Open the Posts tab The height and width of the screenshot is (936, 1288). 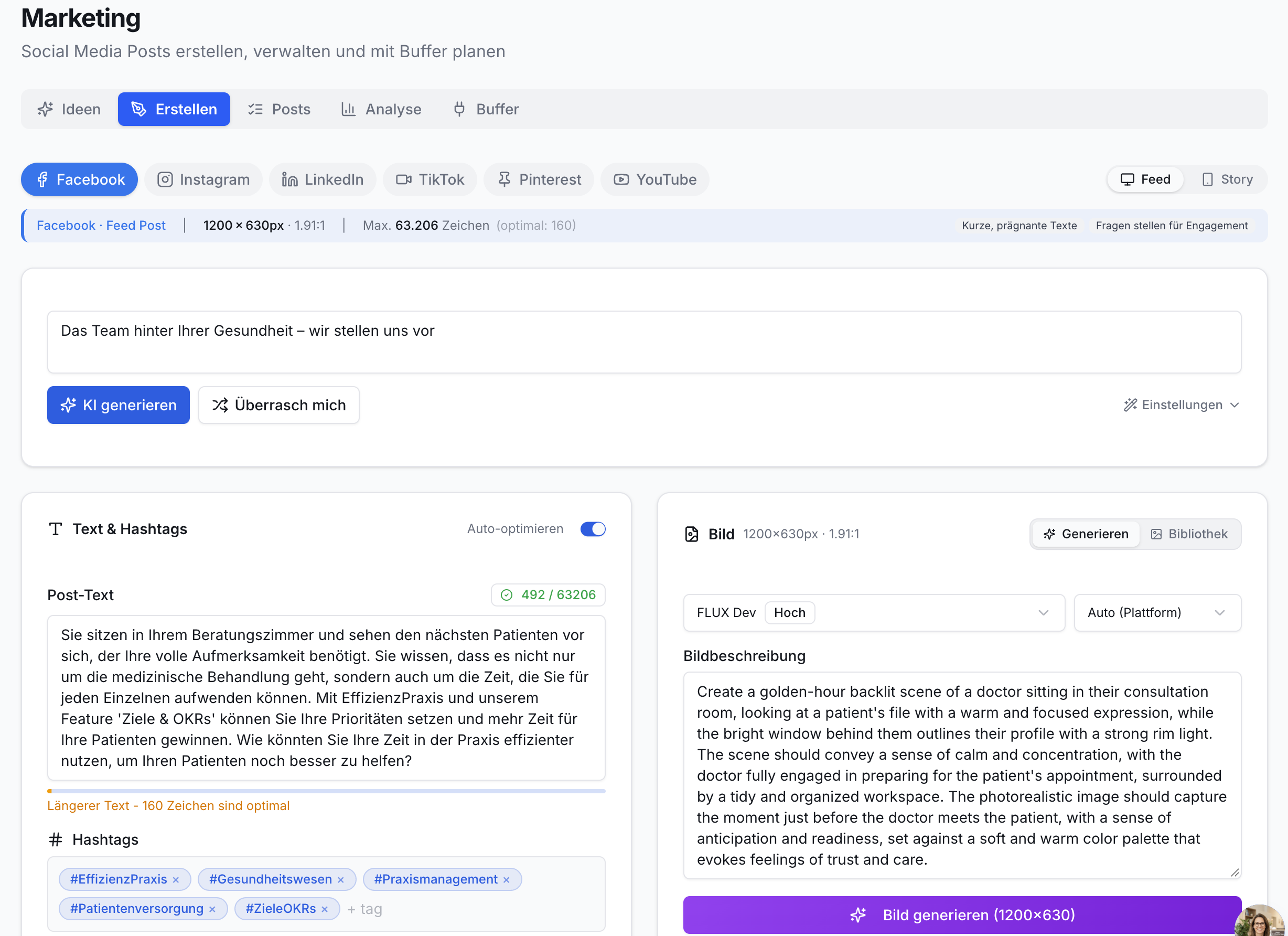[280, 109]
